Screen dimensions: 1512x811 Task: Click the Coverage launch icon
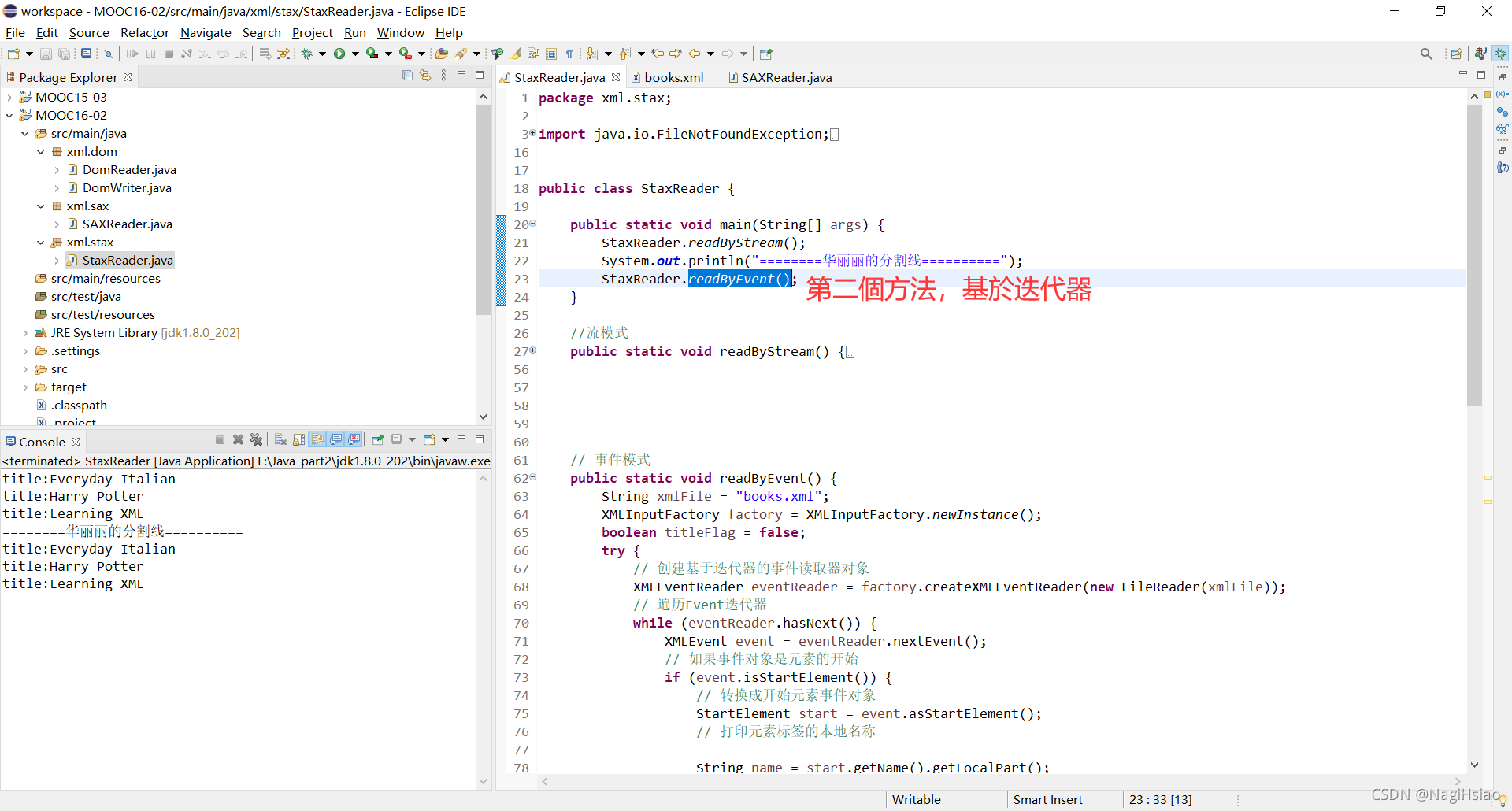(x=372, y=54)
